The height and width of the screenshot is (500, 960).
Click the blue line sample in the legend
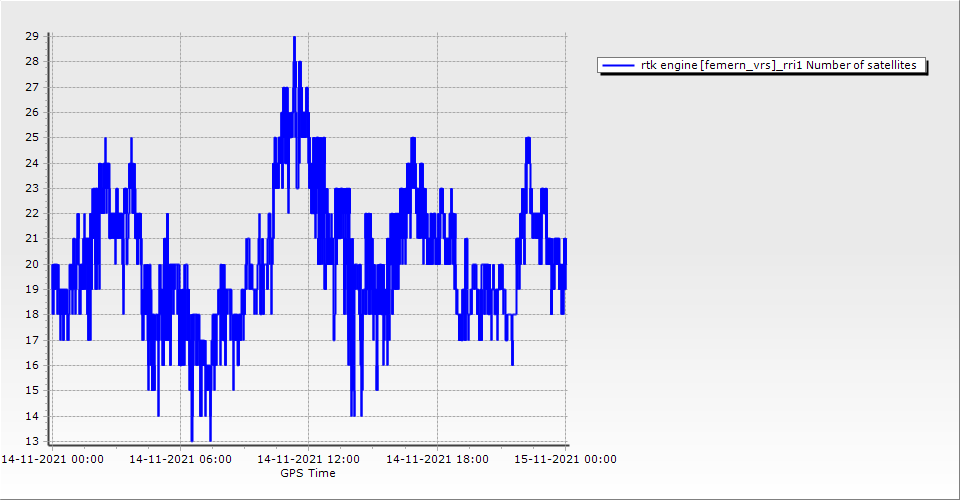[x=619, y=66]
